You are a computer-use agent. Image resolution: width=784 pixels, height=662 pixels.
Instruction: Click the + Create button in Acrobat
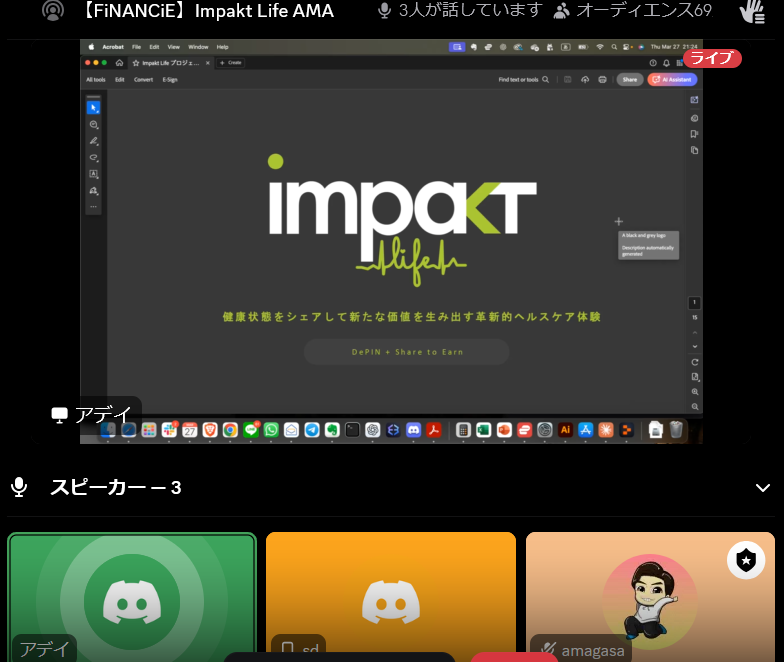(231, 63)
